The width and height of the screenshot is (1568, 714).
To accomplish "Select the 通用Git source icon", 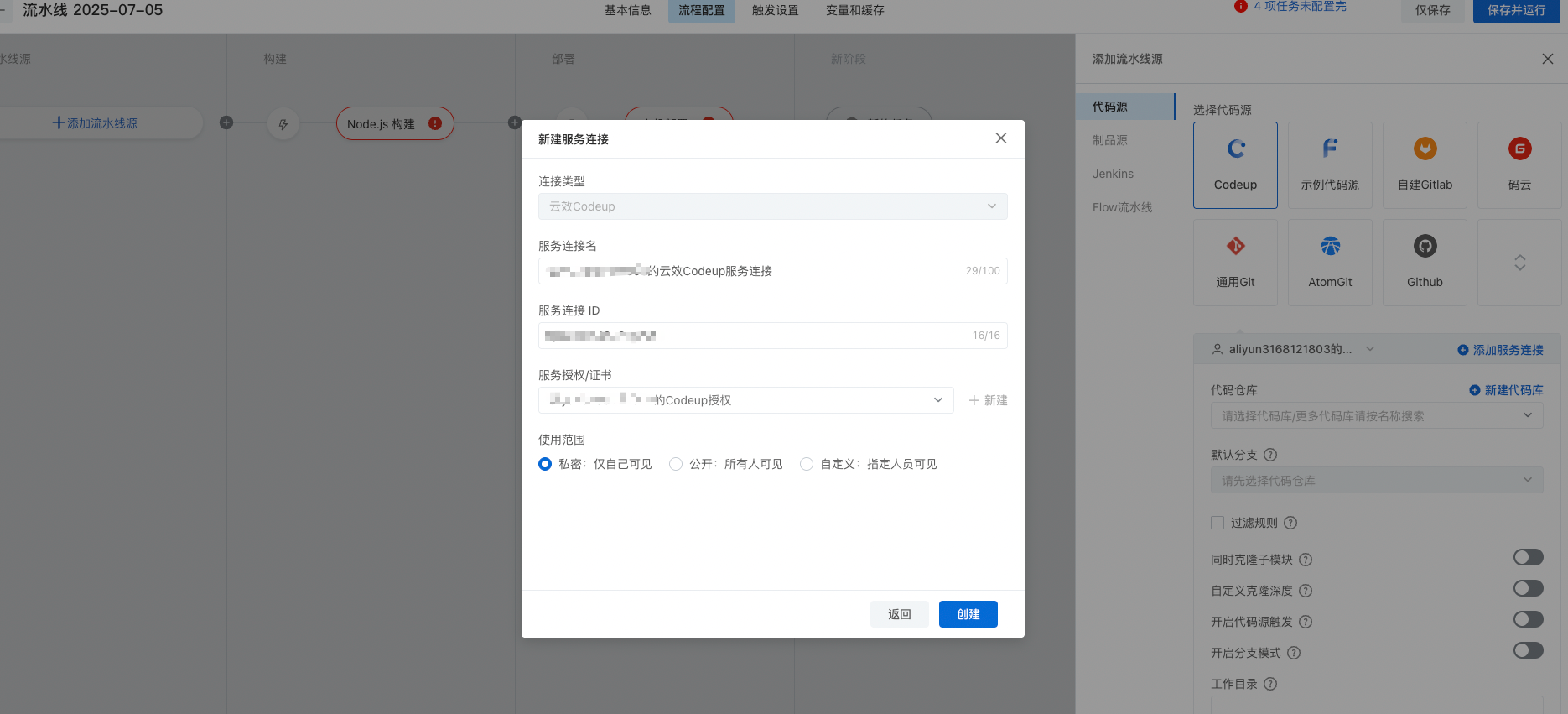I will (1235, 247).
